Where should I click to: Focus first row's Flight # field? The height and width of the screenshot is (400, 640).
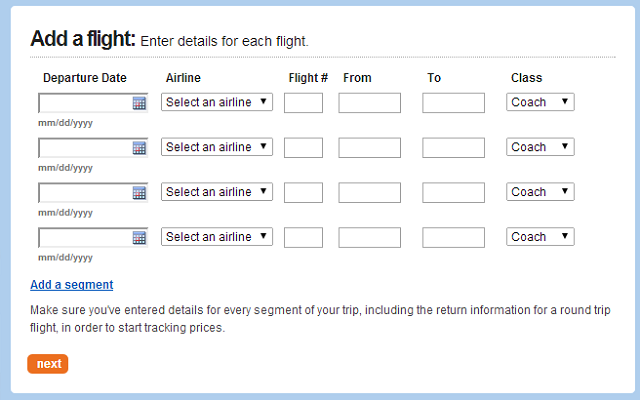[303, 103]
